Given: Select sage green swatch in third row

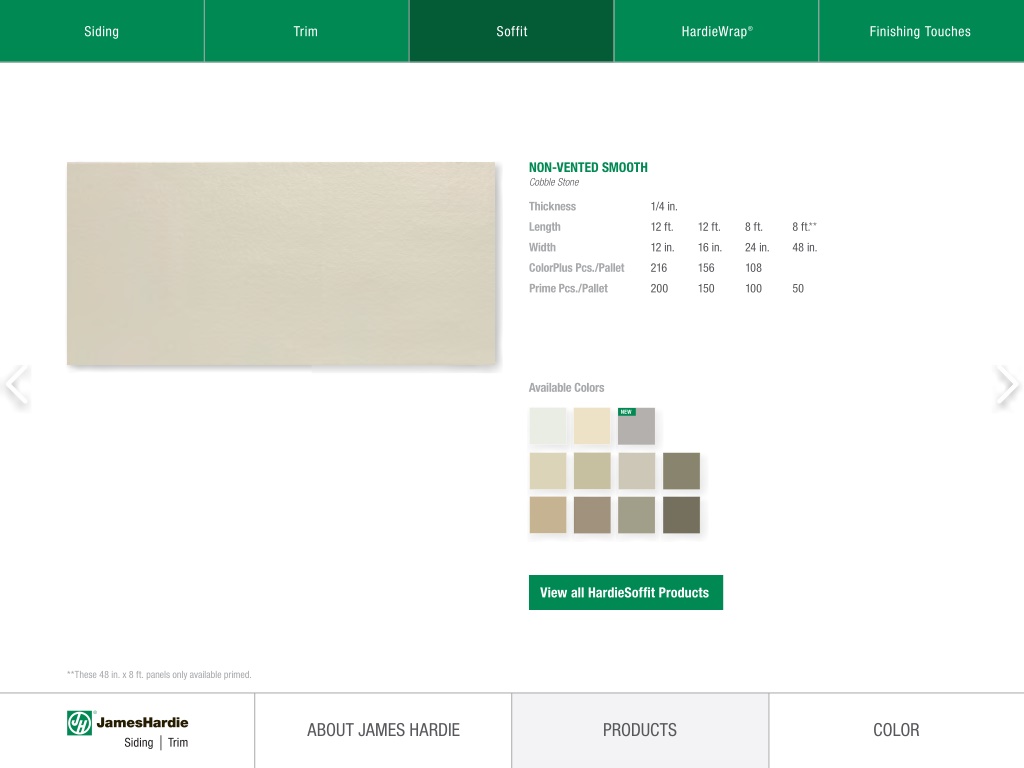Looking at the screenshot, I should coord(637,515).
